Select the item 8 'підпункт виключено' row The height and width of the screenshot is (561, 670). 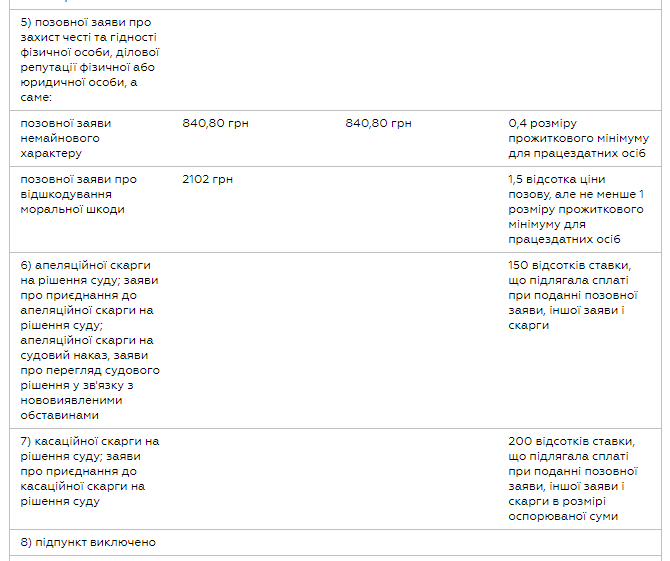[x=89, y=542]
